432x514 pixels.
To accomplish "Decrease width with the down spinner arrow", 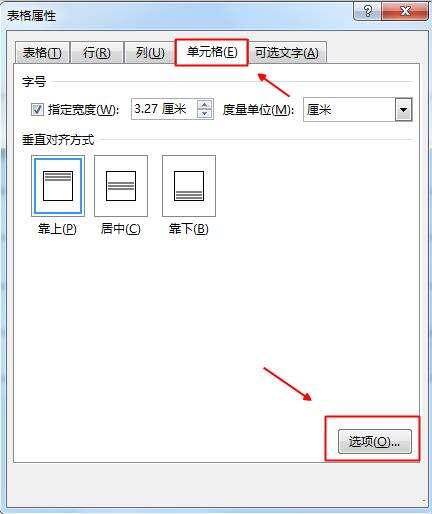I will point(205,114).
